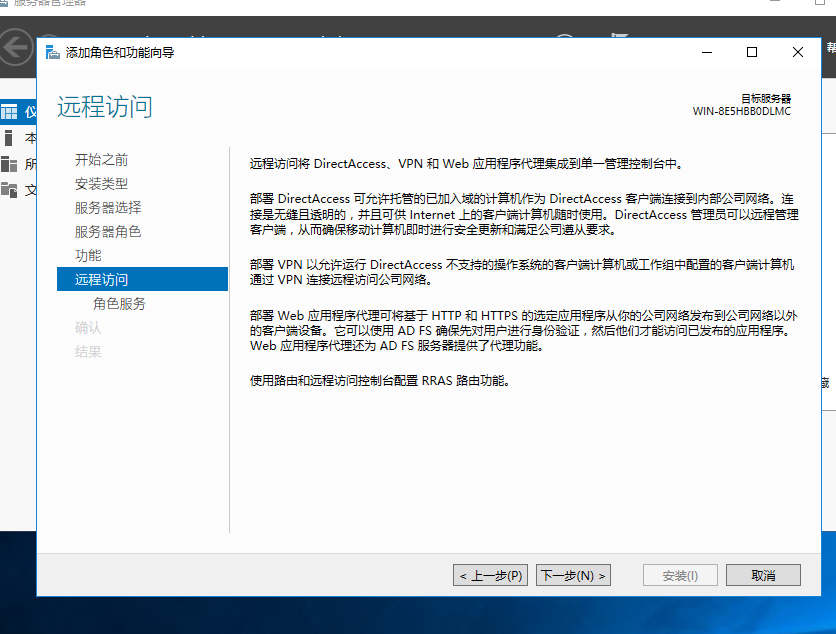836x634 pixels.
Task: Click the 安装 (Install) button
Action: [679, 575]
